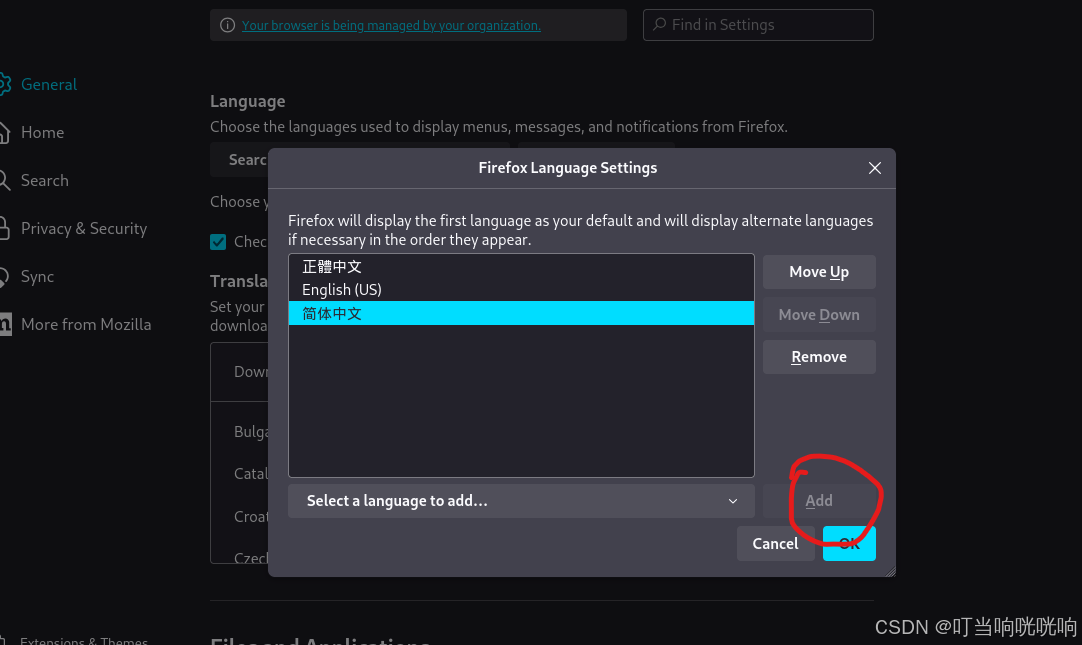This screenshot has width=1082, height=645.
Task: Open Select a language to add dropdown
Action: pyautogui.click(x=521, y=501)
